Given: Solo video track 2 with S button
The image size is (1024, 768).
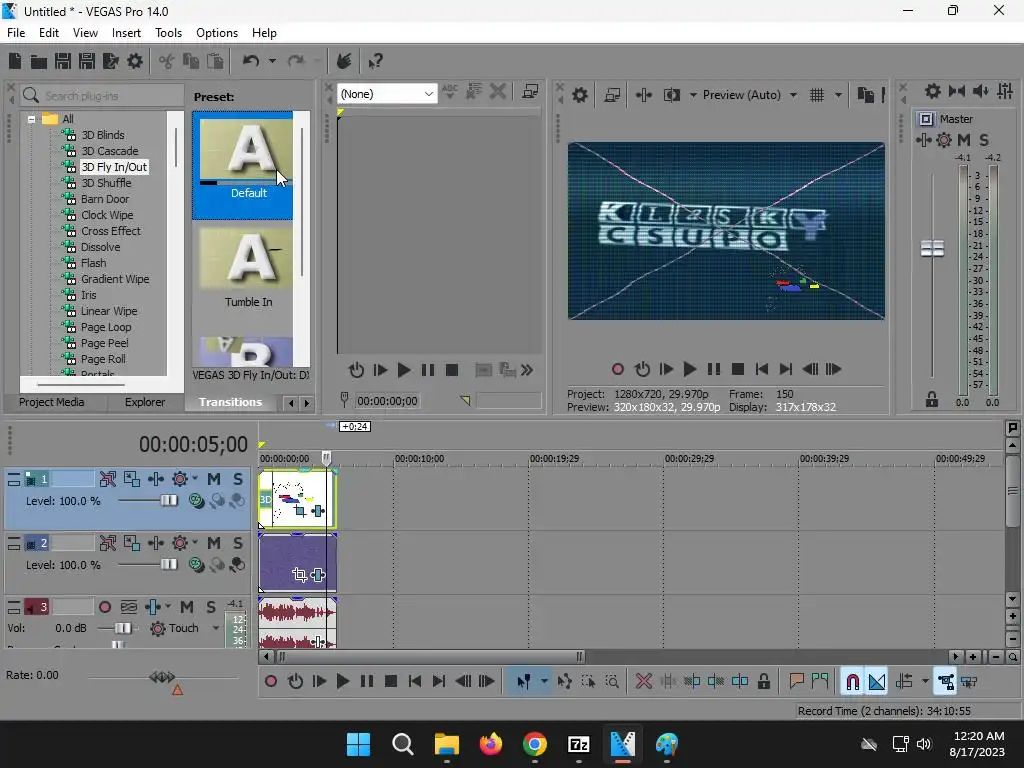Looking at the screenshot, I should (238, 543).
